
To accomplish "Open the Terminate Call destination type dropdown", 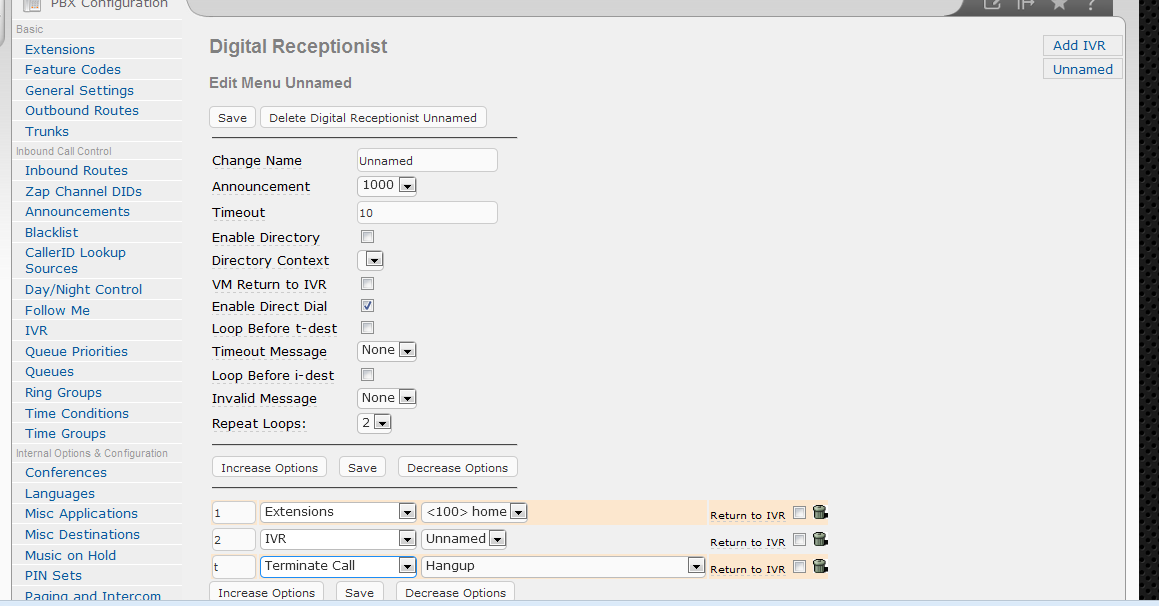I will point(338,566).
